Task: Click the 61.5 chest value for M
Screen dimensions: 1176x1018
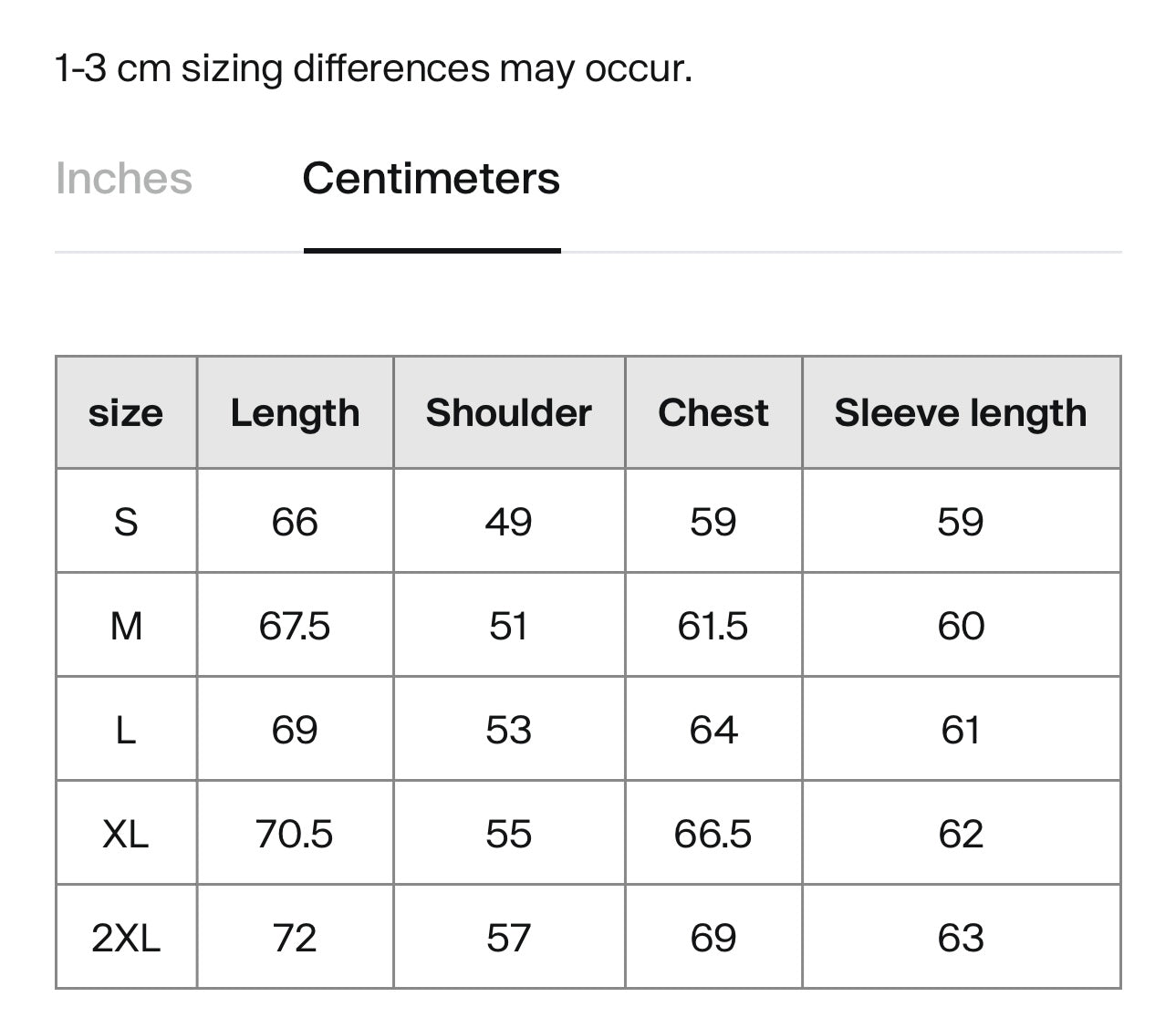Action: (713, 626)
